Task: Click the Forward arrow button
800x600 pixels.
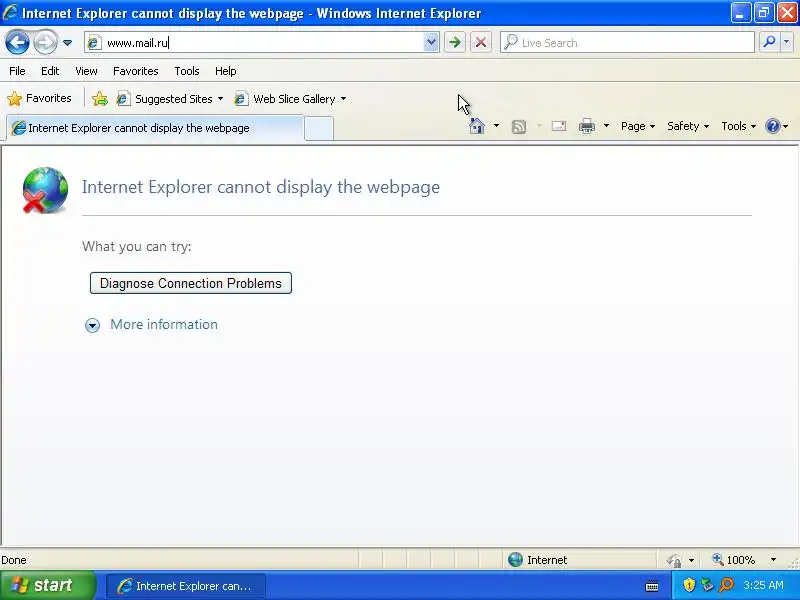Action: pyautogui.click(x=45, y=42)
